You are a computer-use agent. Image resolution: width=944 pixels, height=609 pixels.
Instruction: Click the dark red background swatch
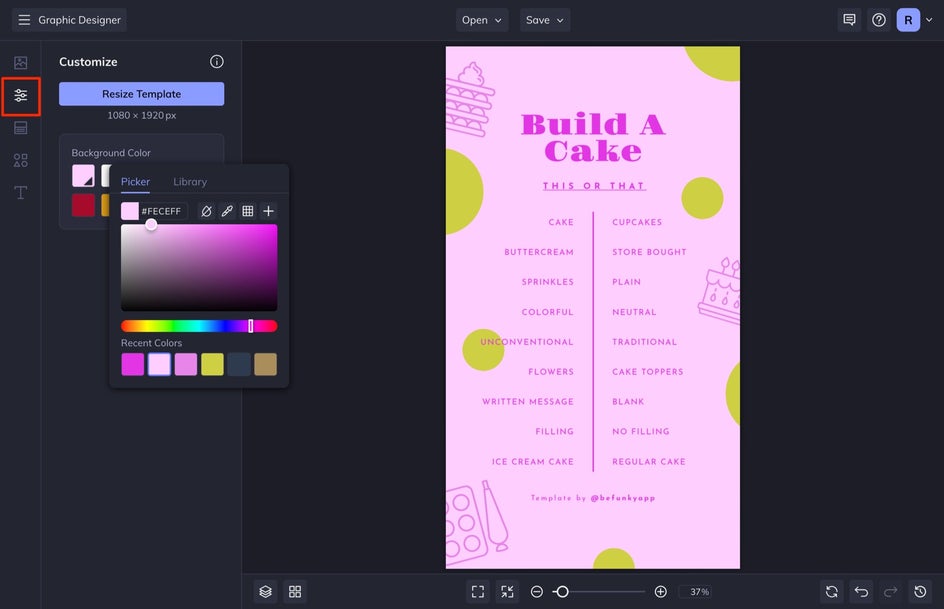83,205
